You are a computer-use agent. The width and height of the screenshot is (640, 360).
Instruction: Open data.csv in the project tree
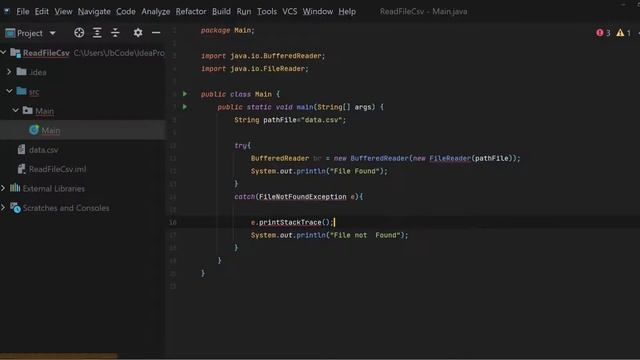pyautogui.click(x=43, y=150)
